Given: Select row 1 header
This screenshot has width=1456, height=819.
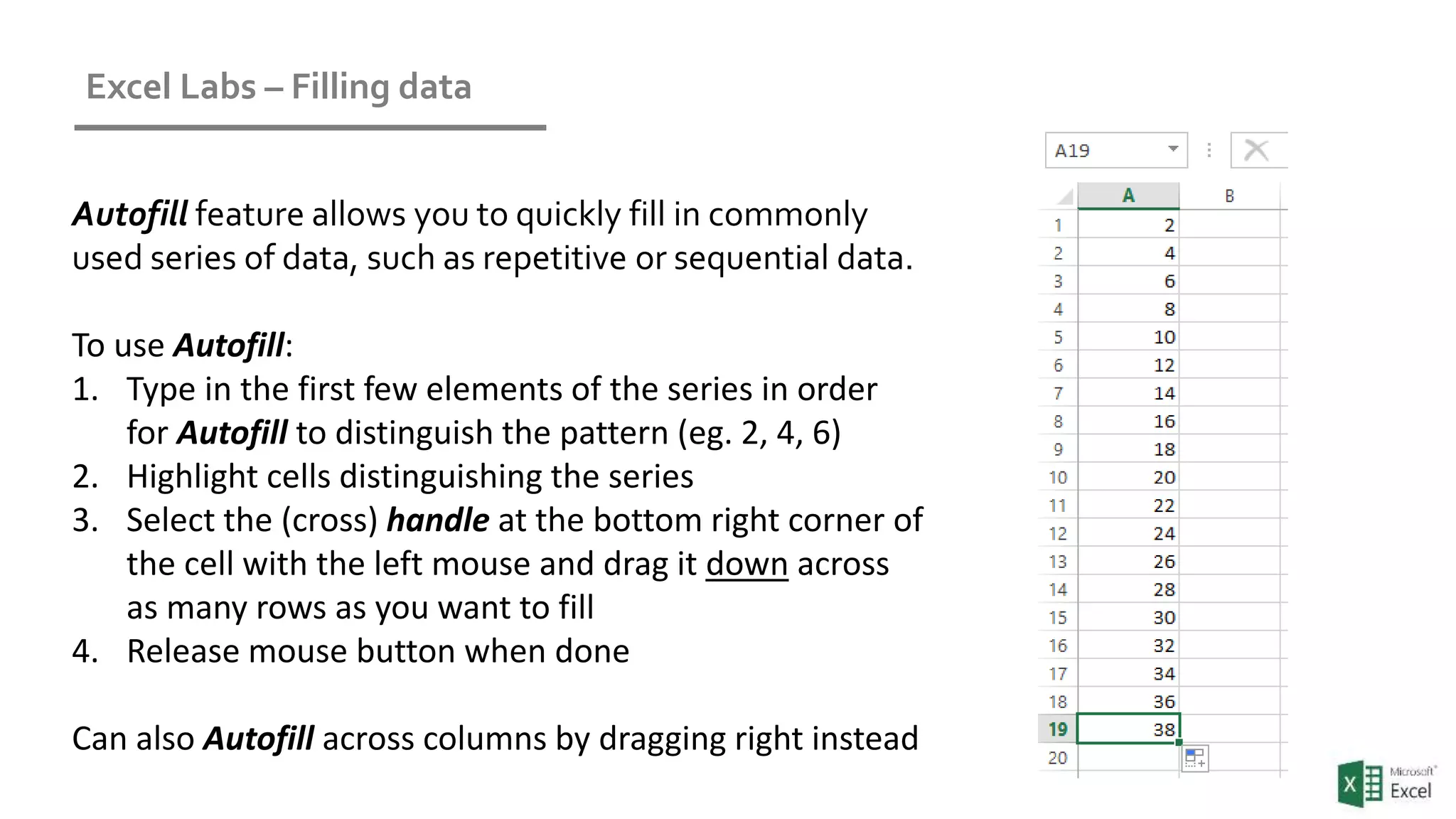Looking at the screenshot, I should 1058,225.
